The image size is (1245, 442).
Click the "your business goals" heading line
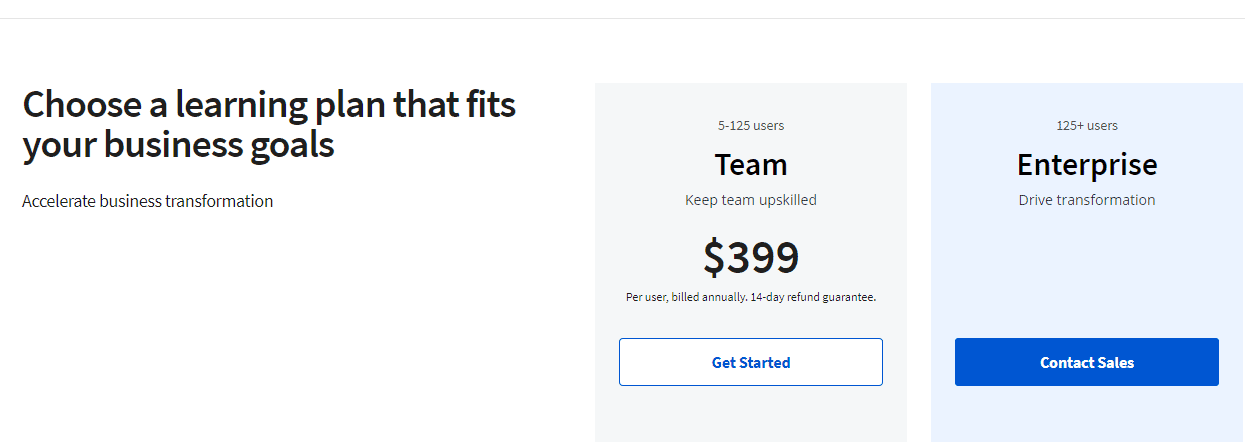(x=178, y=146)
